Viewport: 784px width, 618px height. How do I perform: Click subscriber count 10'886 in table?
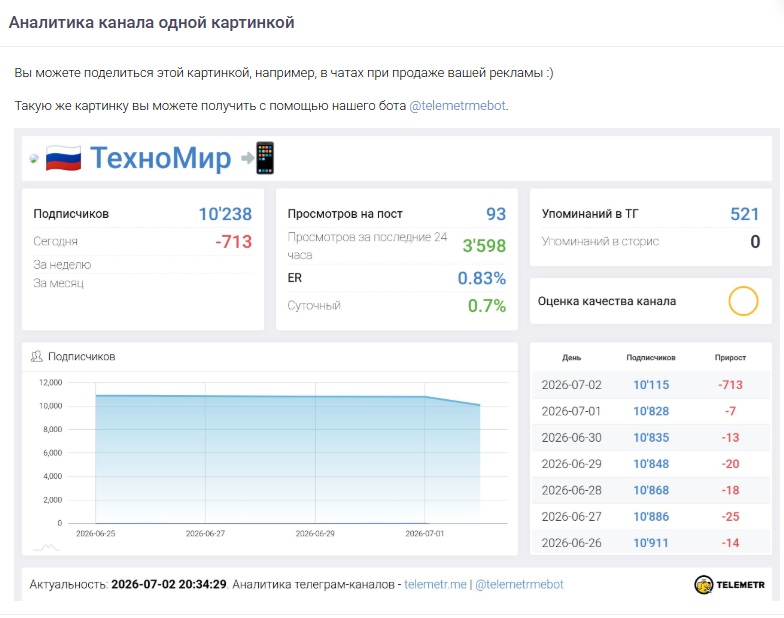pos(651,516)
